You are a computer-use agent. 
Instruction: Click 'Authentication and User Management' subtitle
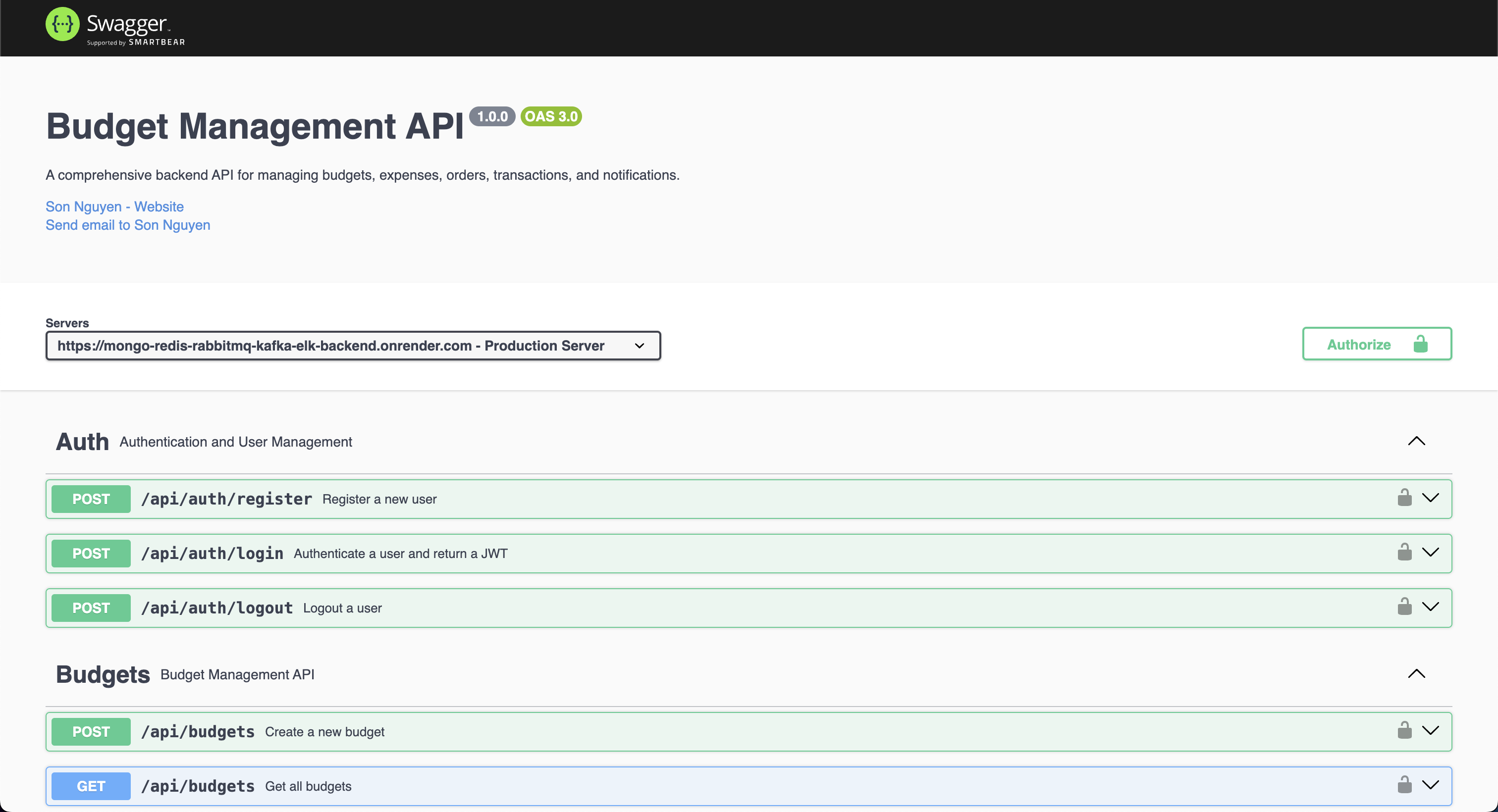(235, 442)
